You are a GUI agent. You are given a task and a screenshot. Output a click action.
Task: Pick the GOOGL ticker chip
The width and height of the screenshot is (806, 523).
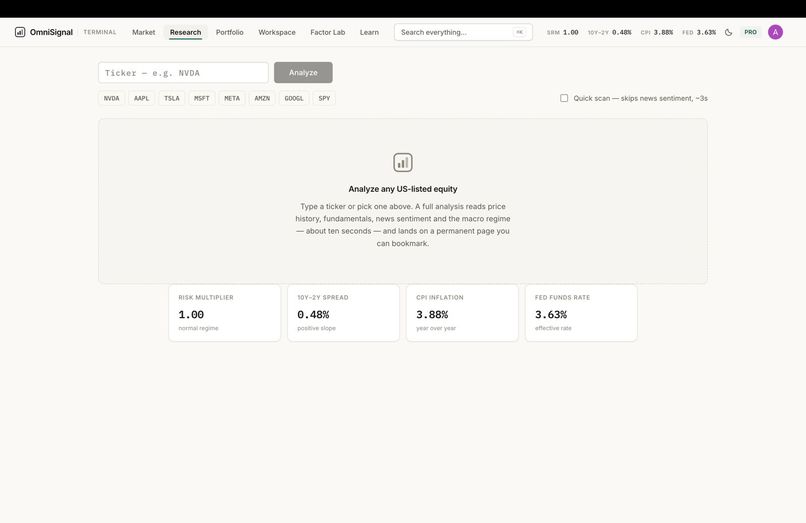[x=294, y=98]
